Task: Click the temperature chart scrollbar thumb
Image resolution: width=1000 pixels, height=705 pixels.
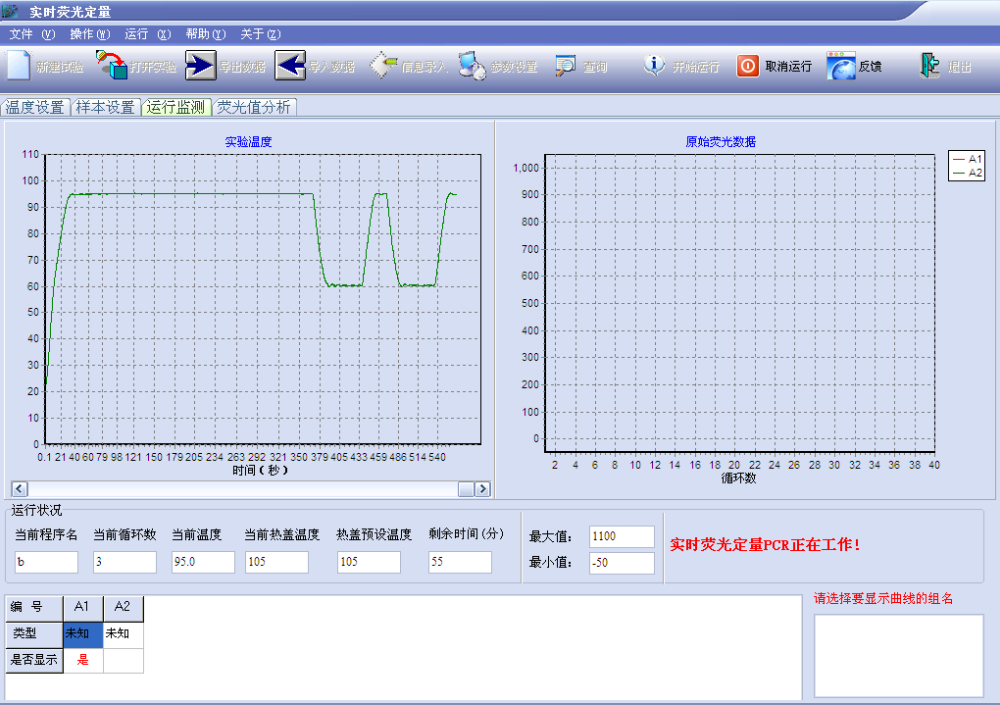Action: pyautogui.click(x=466, y=489)
